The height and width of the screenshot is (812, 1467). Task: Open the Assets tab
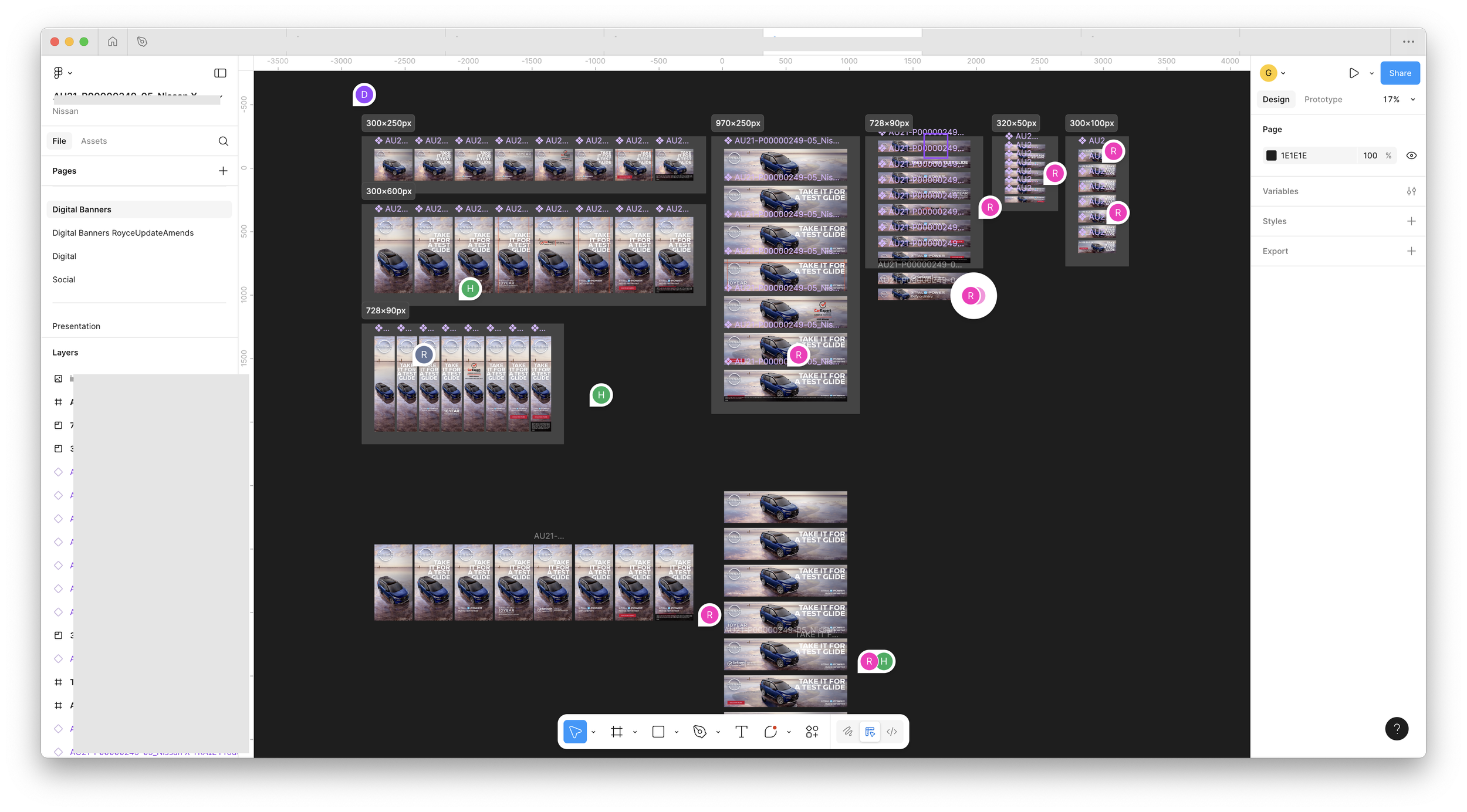point(94,141)
